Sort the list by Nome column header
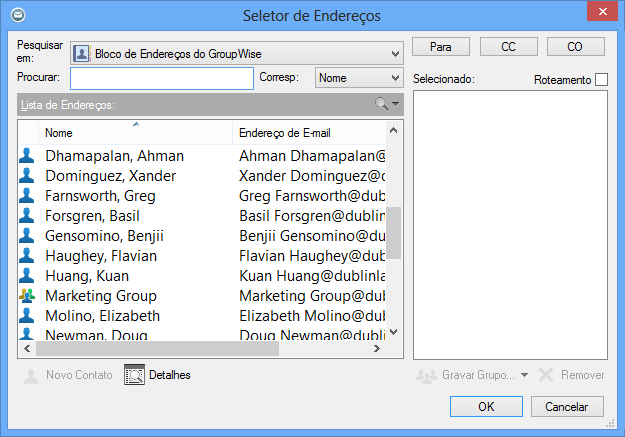The image size is (625, 437). [x=135, y=132]
